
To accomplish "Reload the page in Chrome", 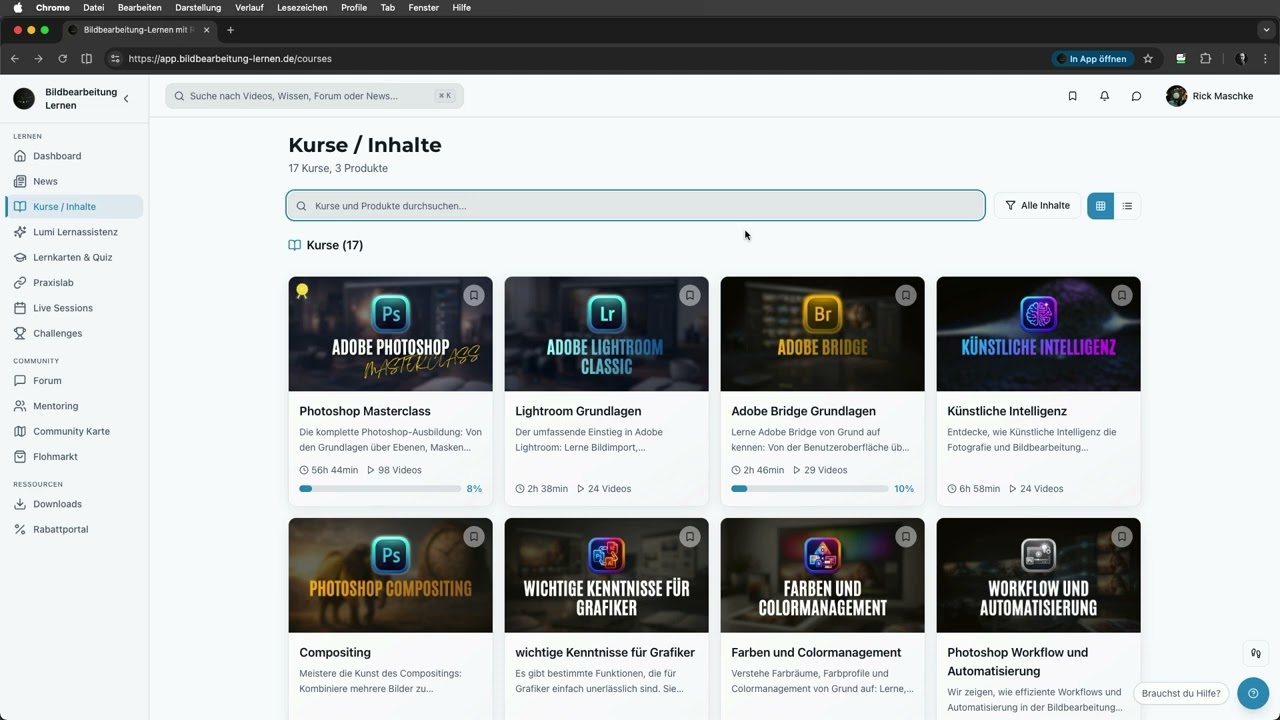I will point(62,59).
